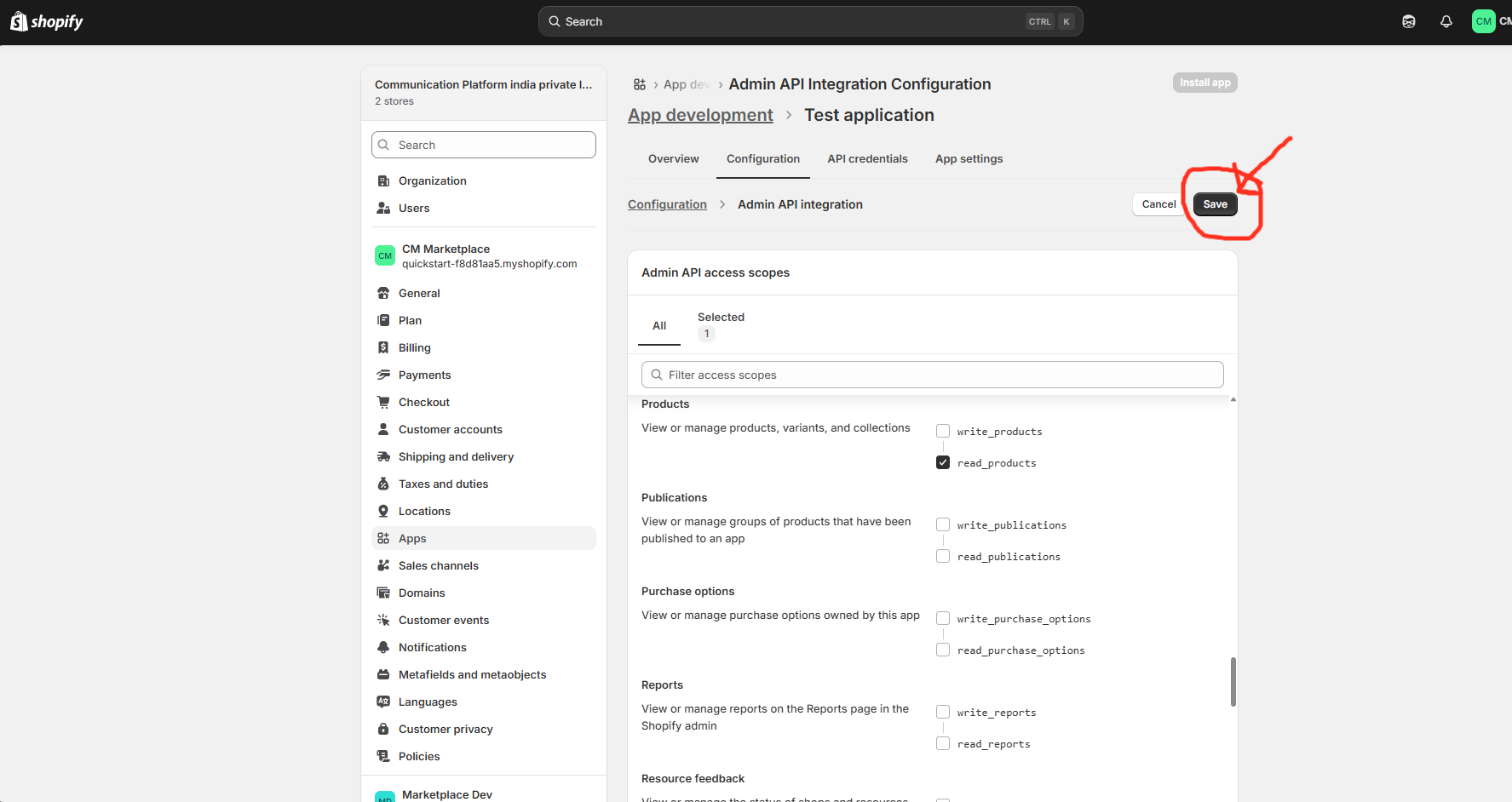
Task: Open Payments settings
Action: tap(484, 375)
